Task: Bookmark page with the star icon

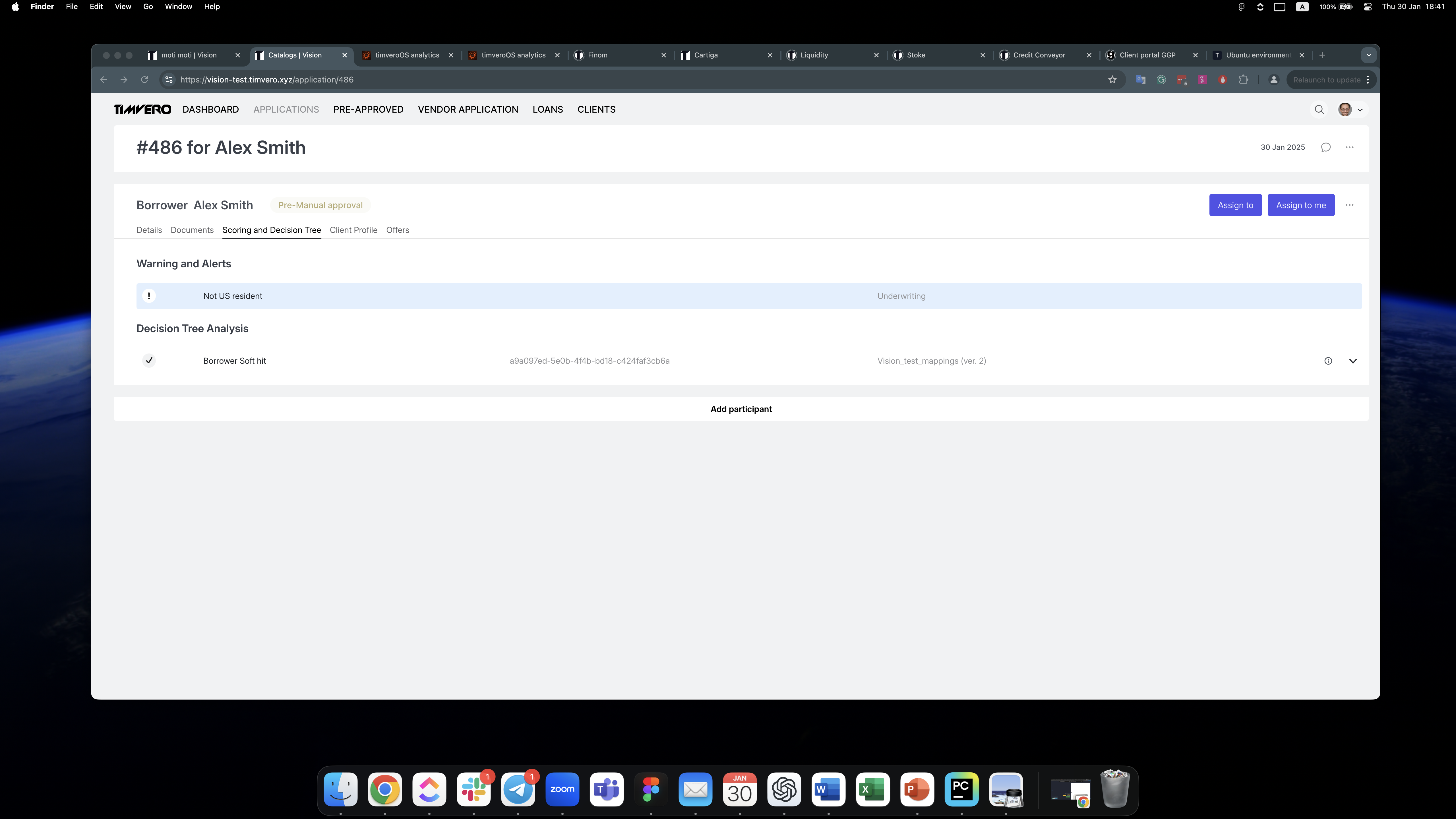Action: (x=1112, y=80)
